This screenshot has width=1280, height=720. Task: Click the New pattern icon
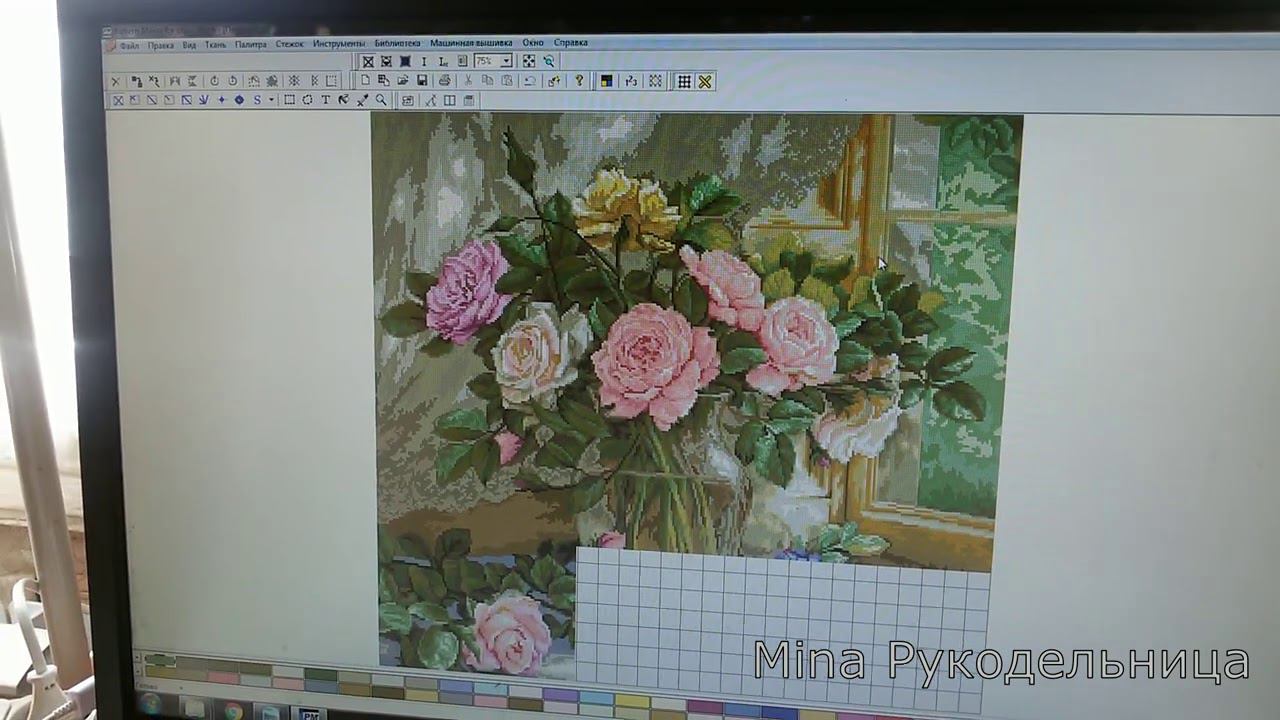(365, 80)
